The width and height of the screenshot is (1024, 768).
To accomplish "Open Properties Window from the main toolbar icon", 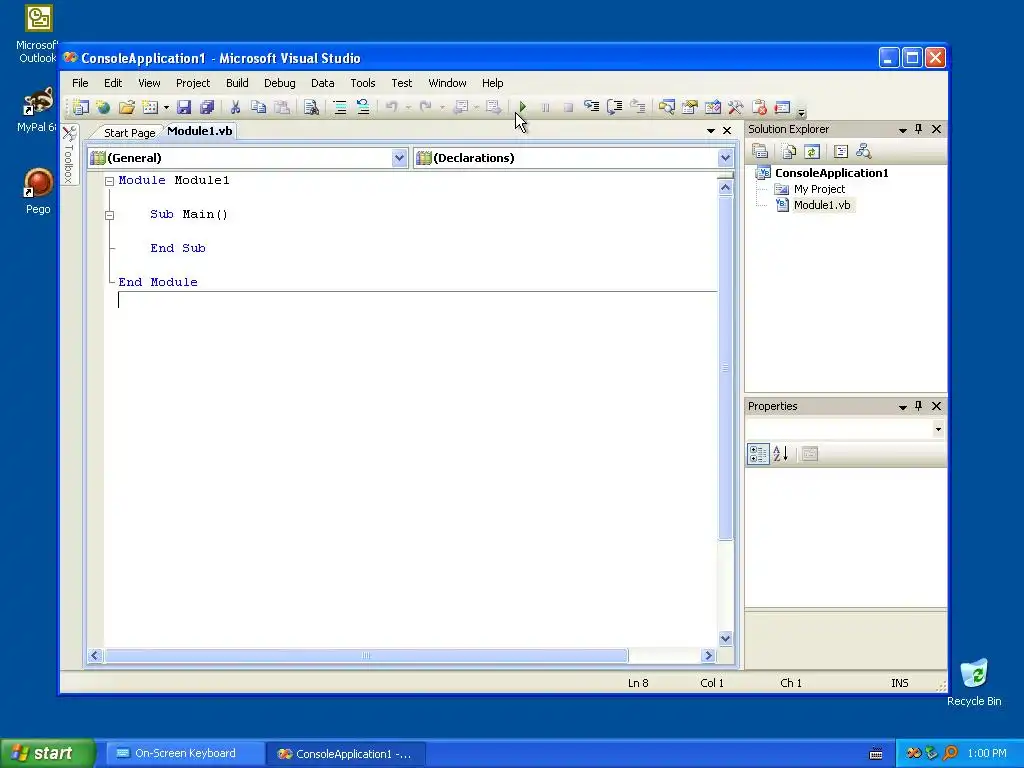I will pos(690,107).
